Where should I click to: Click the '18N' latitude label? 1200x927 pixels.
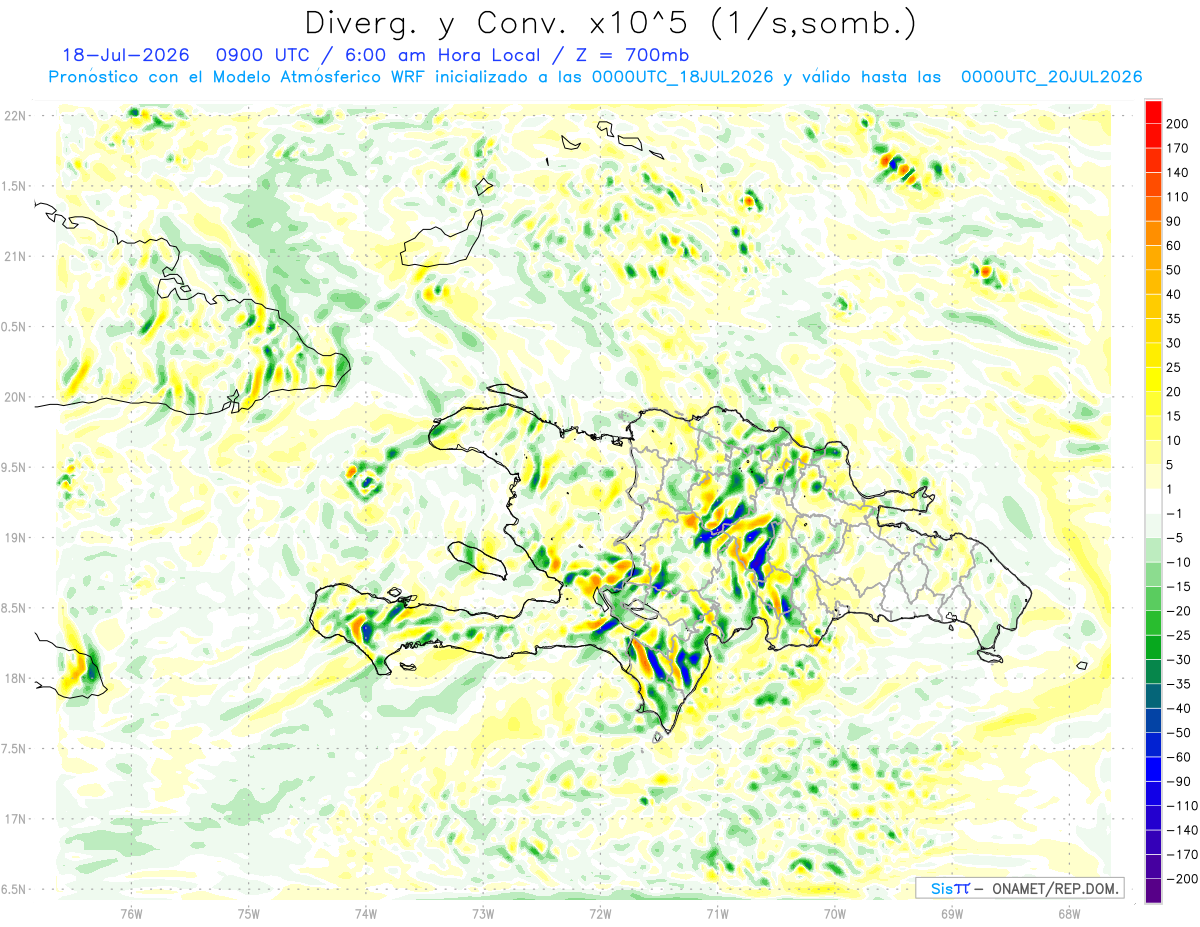pyautogui.click(x=14, y=678)
